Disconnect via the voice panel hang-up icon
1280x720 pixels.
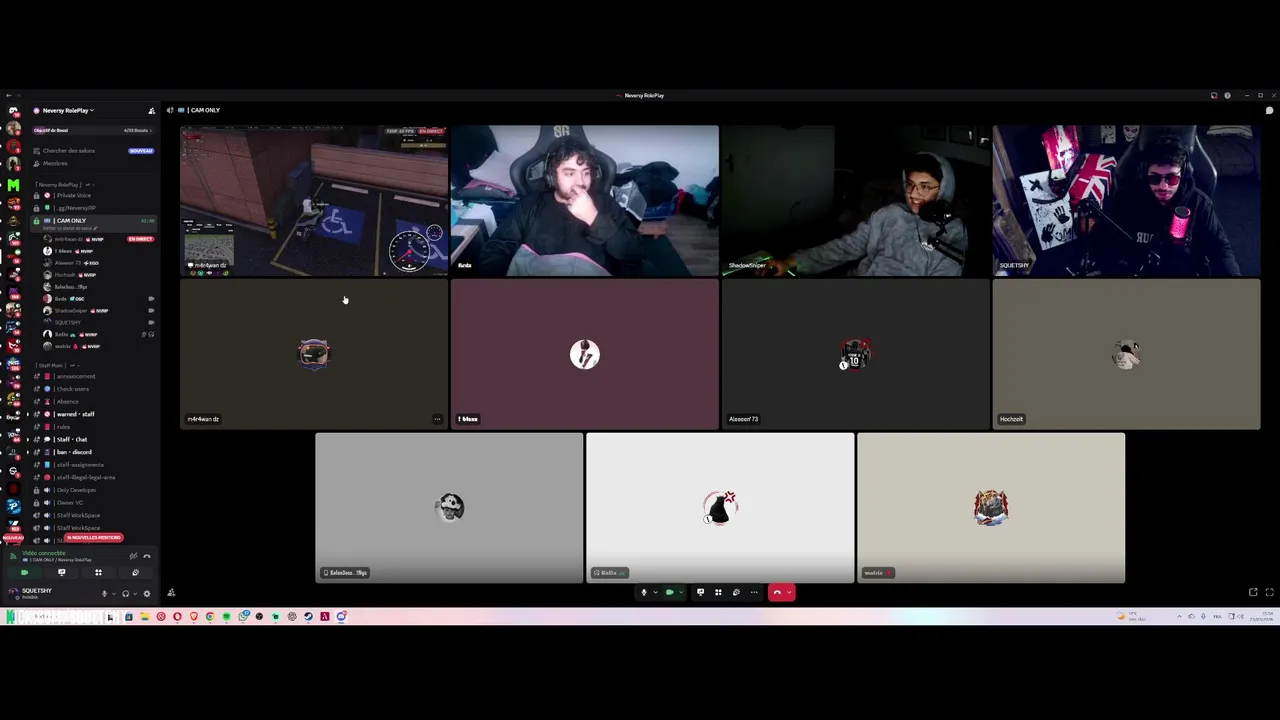coord(147,556)
